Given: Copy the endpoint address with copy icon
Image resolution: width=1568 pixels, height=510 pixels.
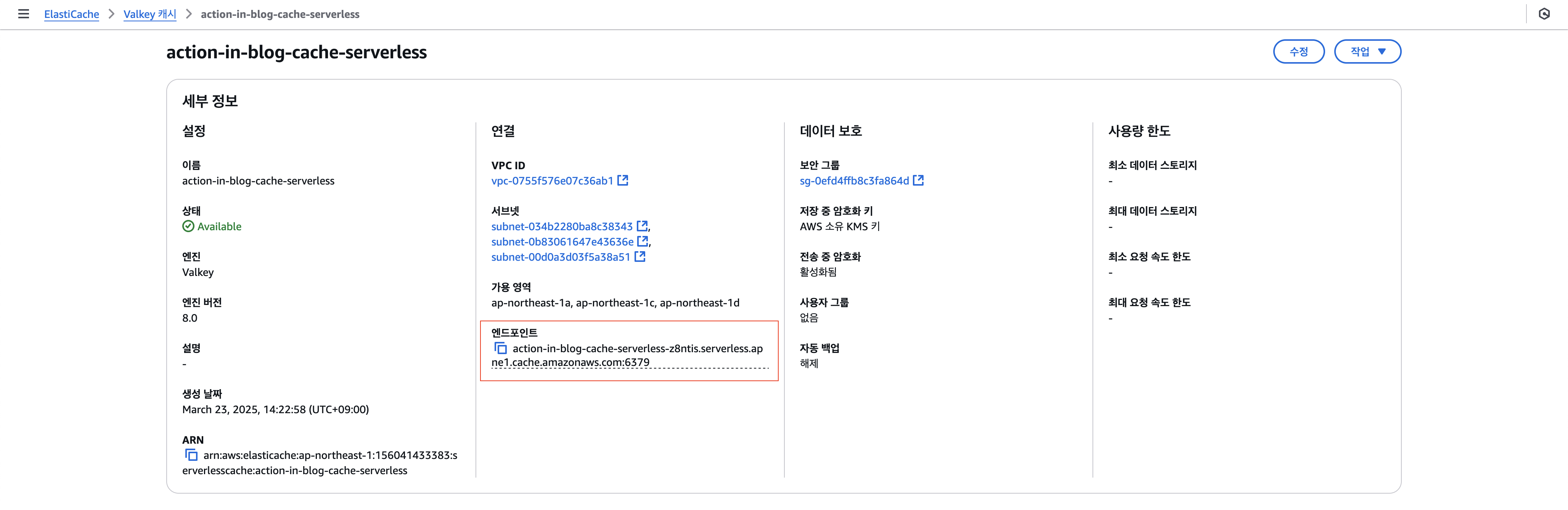Looking at the screenshot, I should (500, 348).
